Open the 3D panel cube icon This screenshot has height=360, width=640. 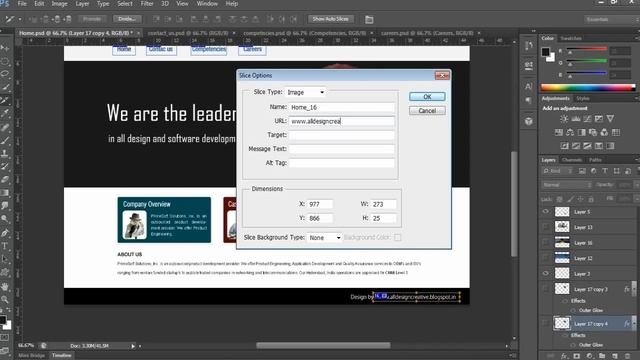click(529, 121)
